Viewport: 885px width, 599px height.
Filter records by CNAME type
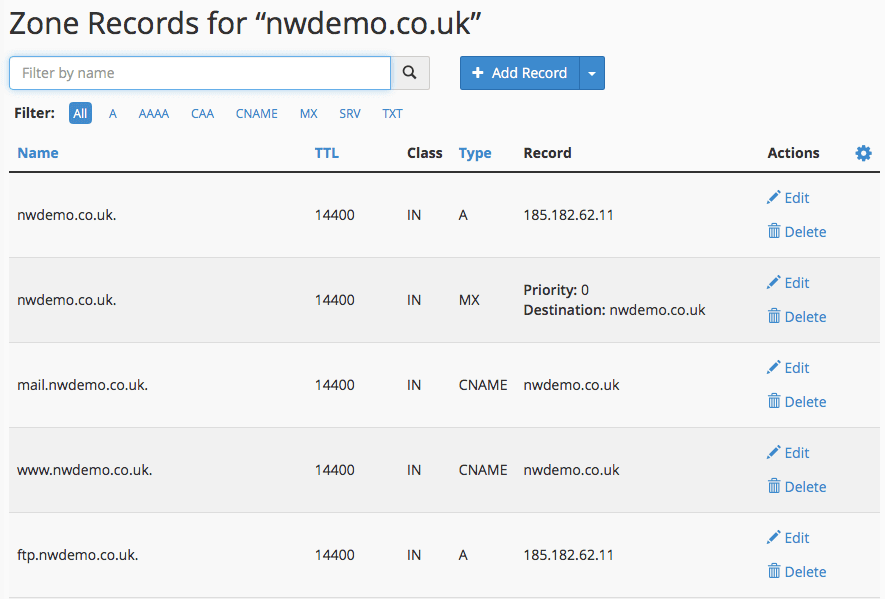[256, 113]
